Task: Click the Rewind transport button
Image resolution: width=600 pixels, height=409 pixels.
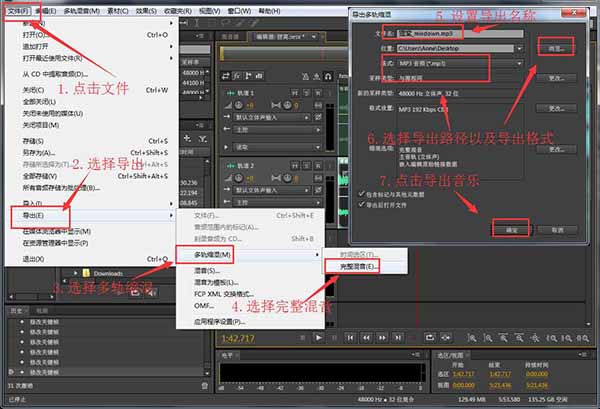Action: click(366, 337)
